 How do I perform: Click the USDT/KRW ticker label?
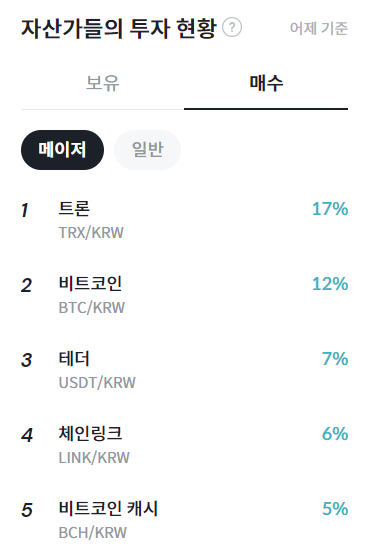[97, 383]
